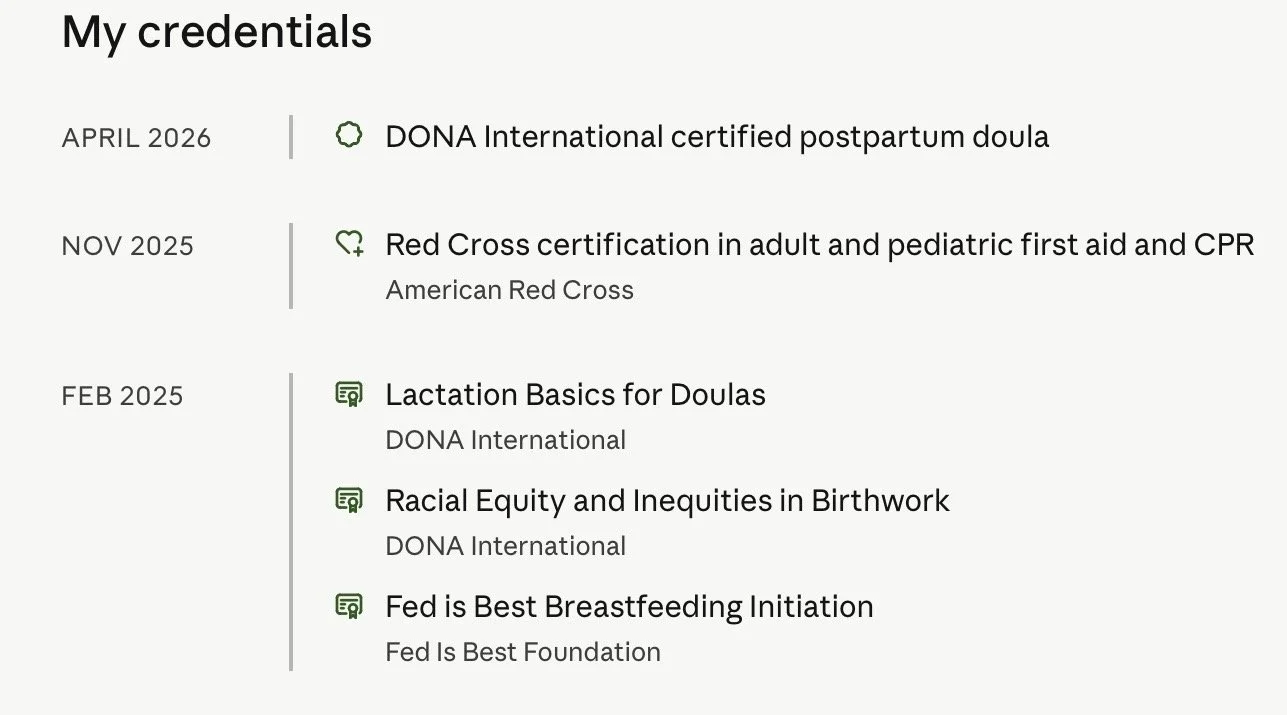Select the Lactation Basics for Doulas title

click(575, 394)
